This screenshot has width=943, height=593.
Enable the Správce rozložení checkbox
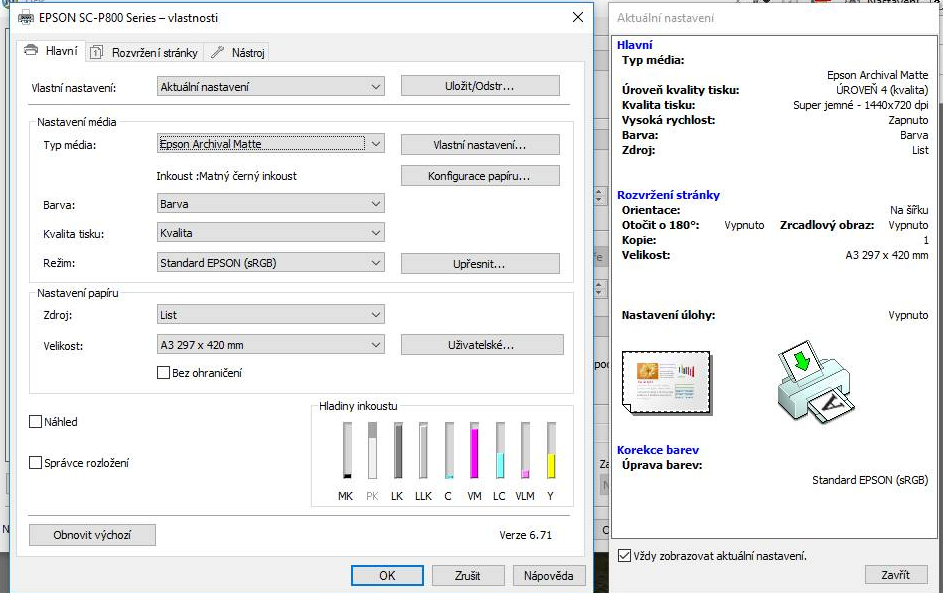(35, 462)
